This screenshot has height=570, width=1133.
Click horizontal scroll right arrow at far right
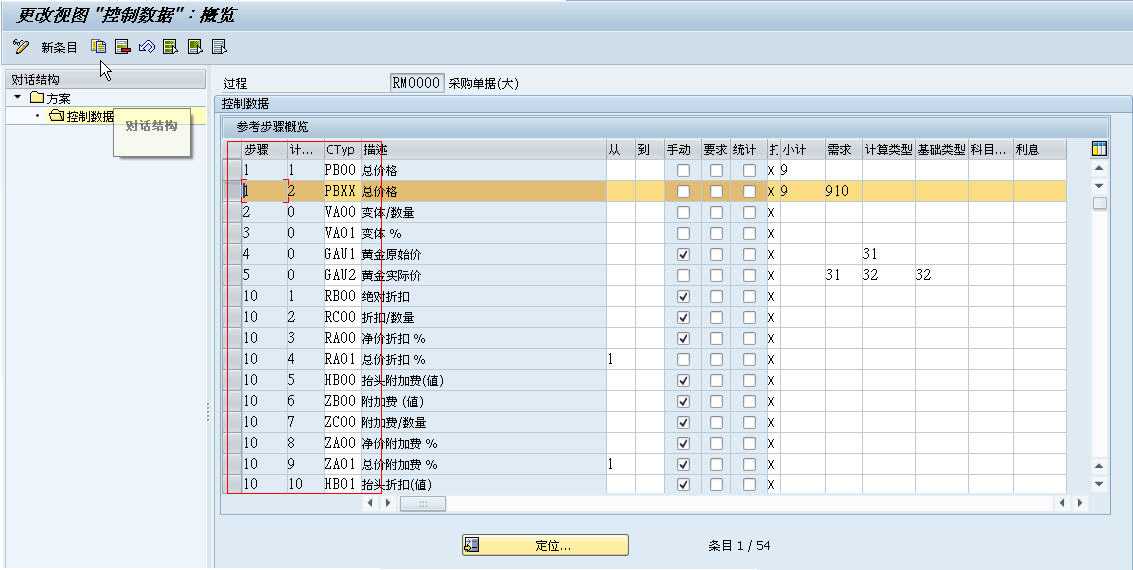point(1080,503)
